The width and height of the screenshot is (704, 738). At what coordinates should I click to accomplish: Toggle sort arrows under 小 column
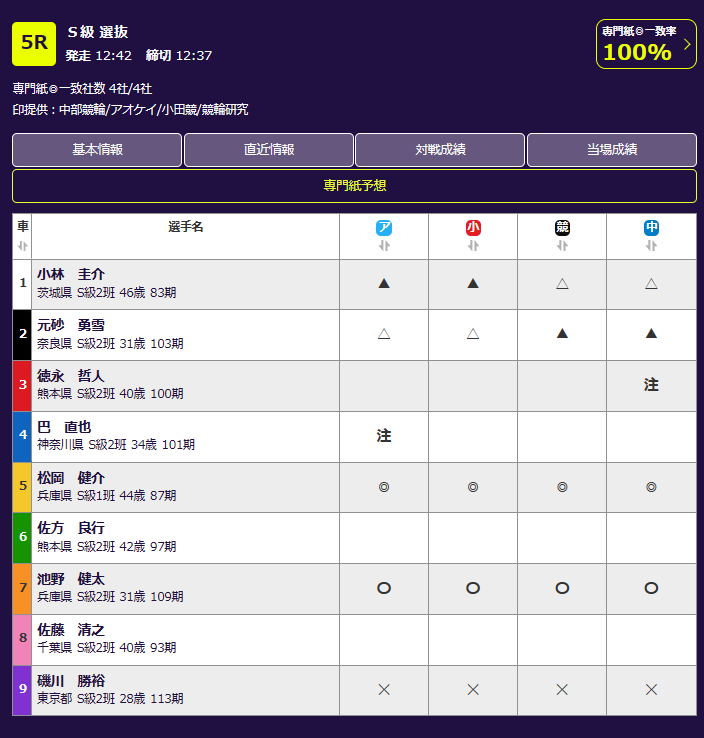pos(473,246)
